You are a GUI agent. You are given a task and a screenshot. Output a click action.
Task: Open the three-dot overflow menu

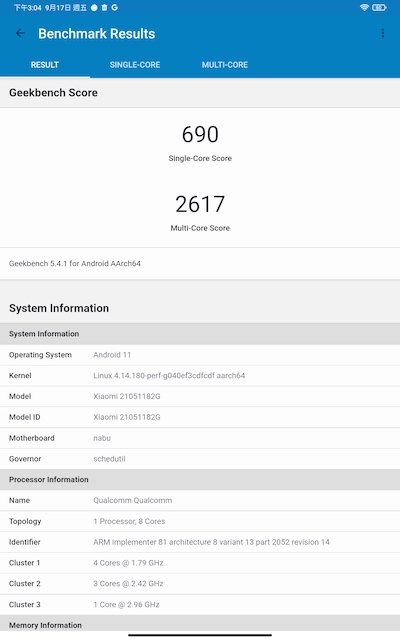[x=382, y=33]
